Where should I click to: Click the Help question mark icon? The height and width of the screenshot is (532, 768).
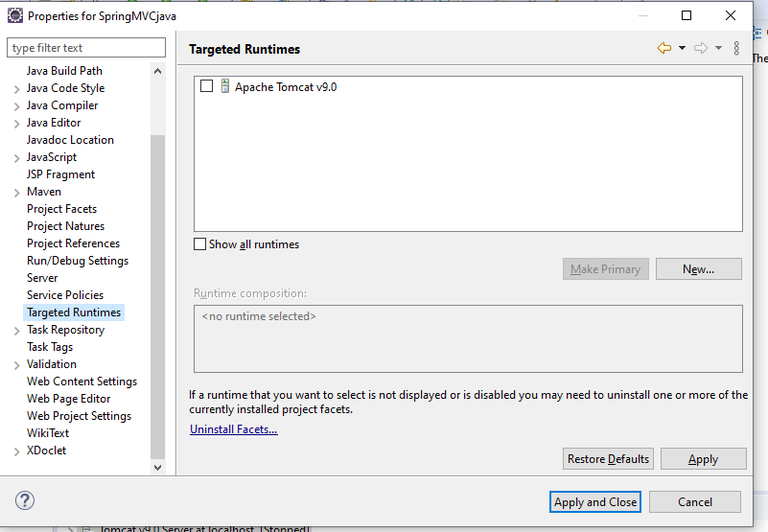coord(25,501)
